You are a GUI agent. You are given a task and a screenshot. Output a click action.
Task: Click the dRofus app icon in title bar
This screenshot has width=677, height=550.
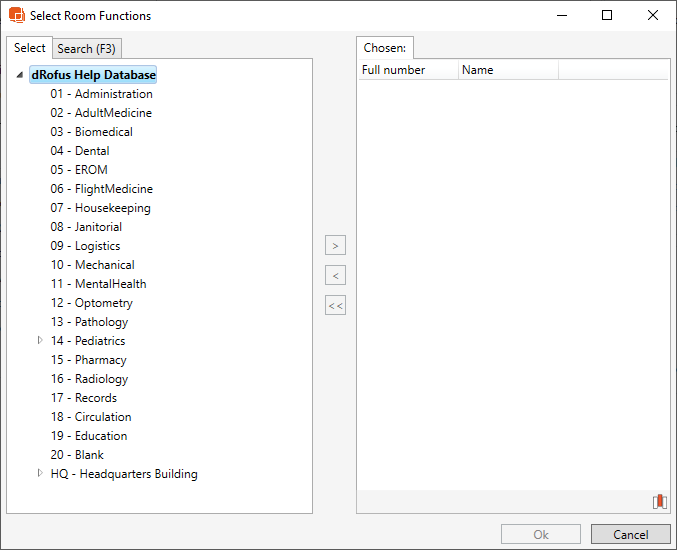[x=15, y=16]
